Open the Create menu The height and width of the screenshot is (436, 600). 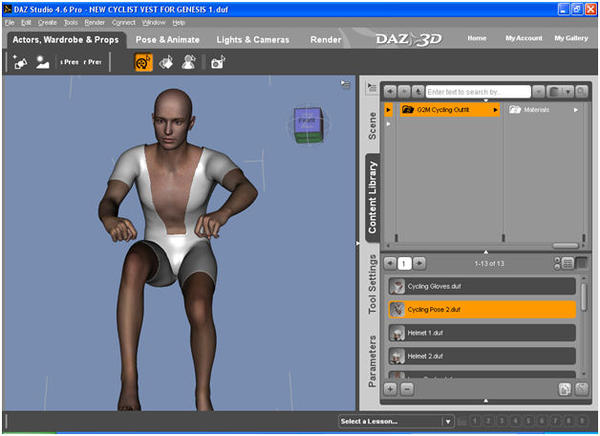click(x=47, y=23)
